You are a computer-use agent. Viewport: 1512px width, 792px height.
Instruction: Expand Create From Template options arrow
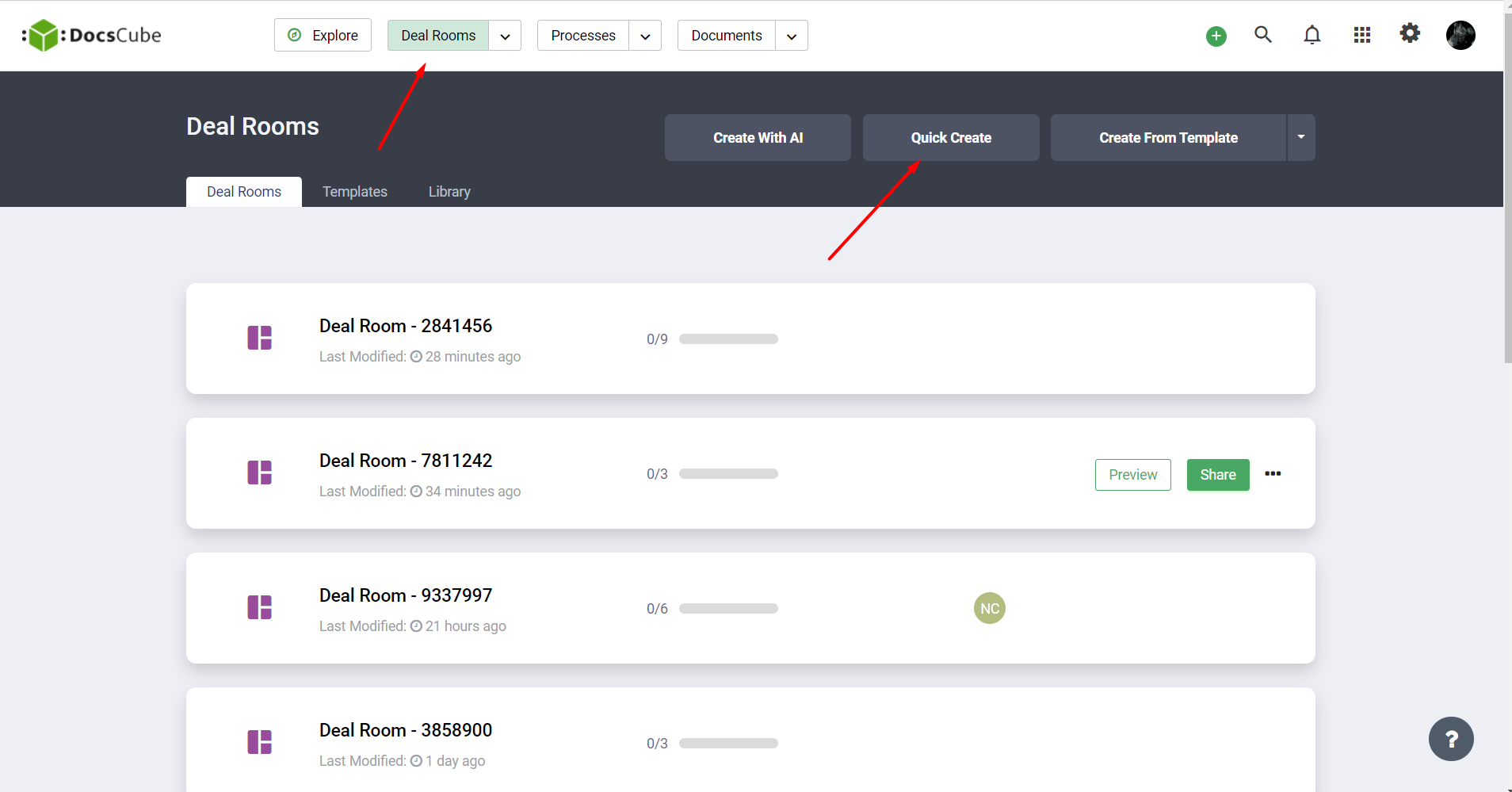1300,137
